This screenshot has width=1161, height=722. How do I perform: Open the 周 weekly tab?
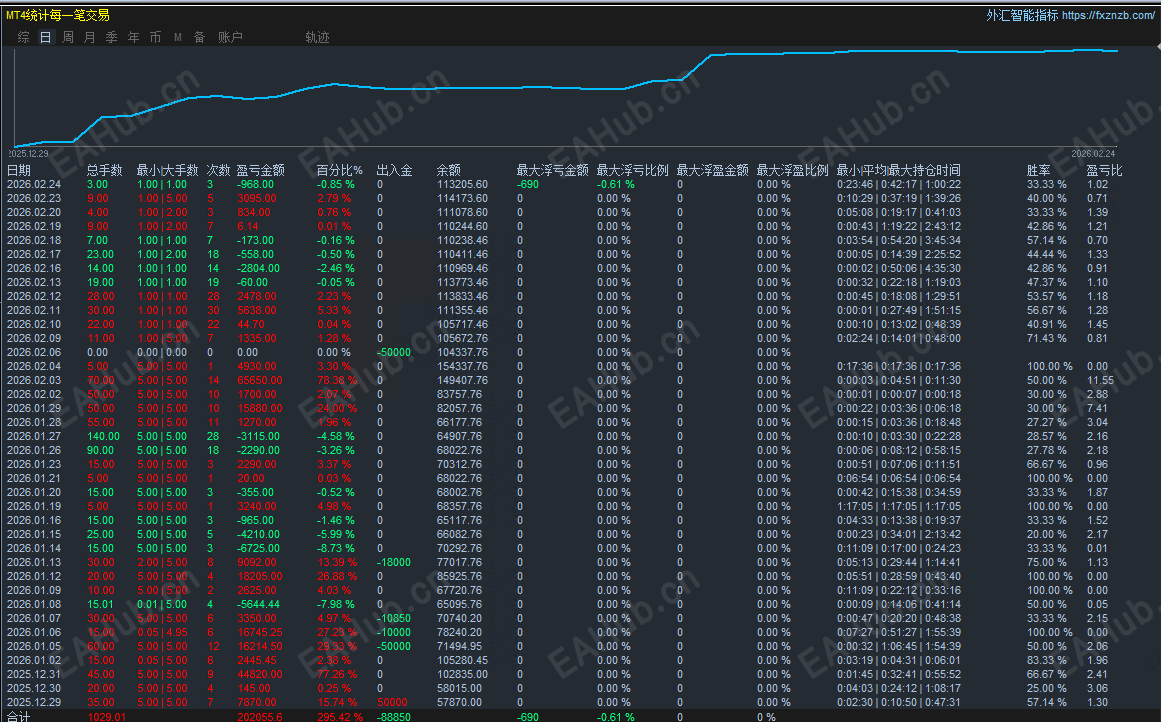pos(68,37)
